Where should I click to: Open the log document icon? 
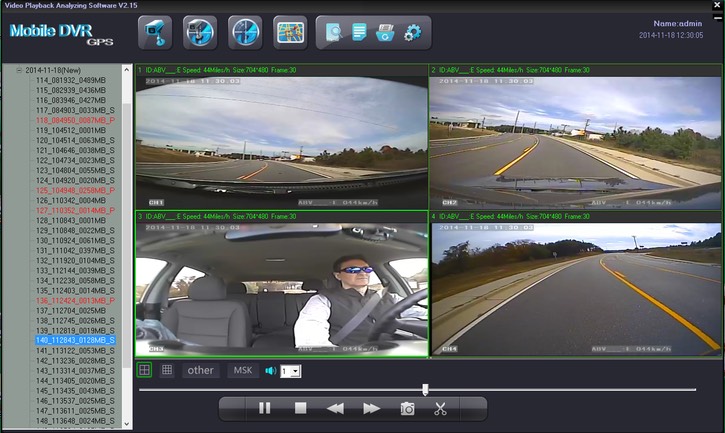[360, 33]
